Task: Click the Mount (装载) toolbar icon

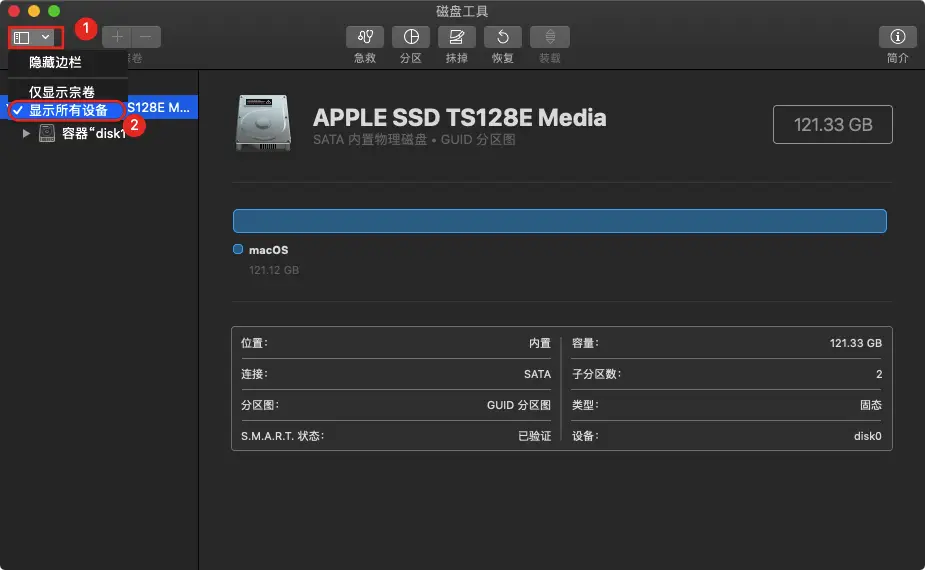Action: click(549, 37)
